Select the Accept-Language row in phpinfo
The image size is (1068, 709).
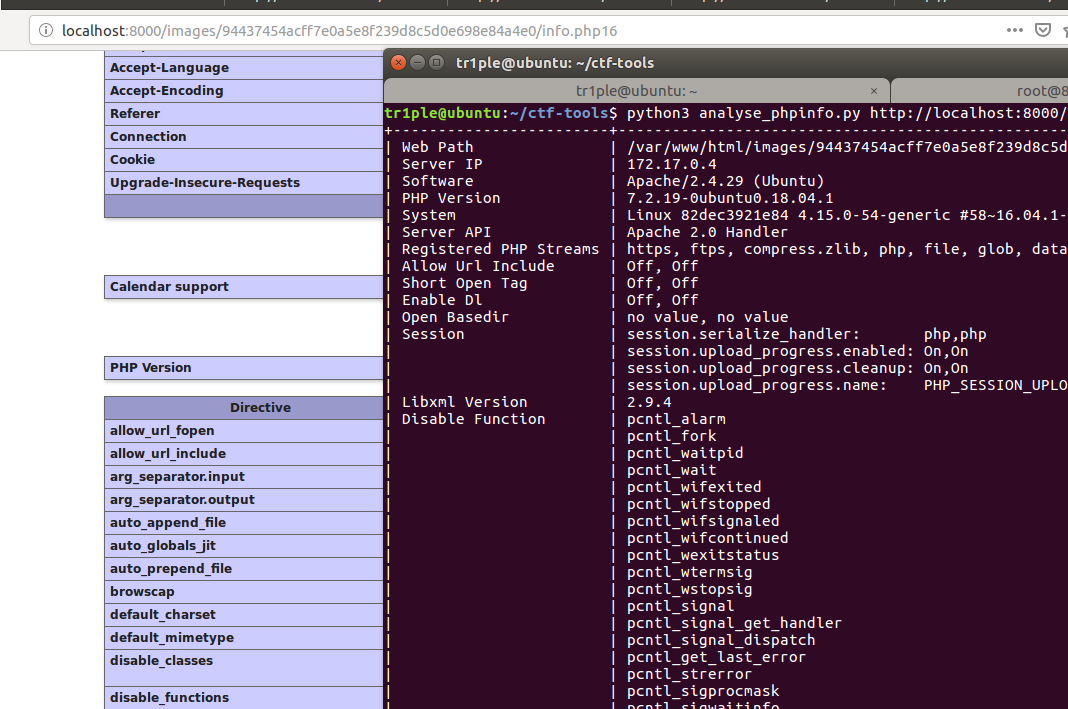(244, 67)
